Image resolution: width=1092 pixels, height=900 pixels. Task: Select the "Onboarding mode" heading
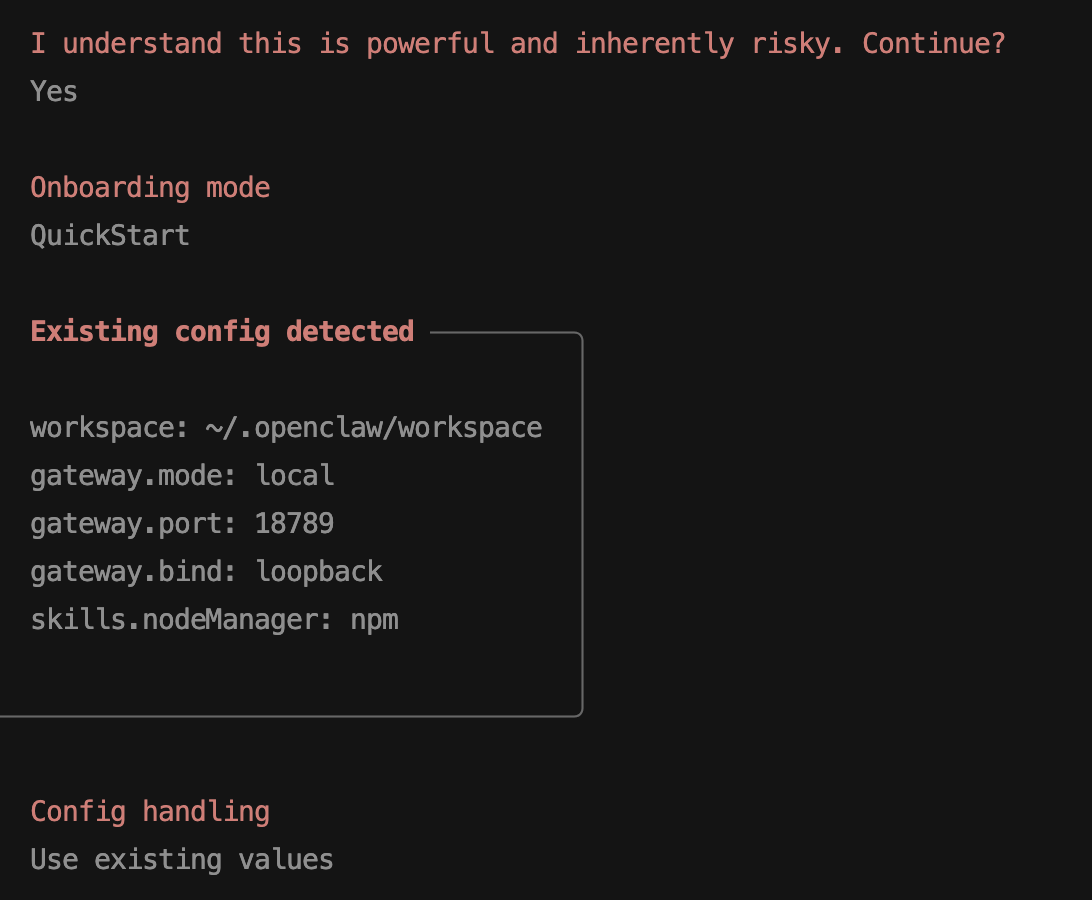150,188
